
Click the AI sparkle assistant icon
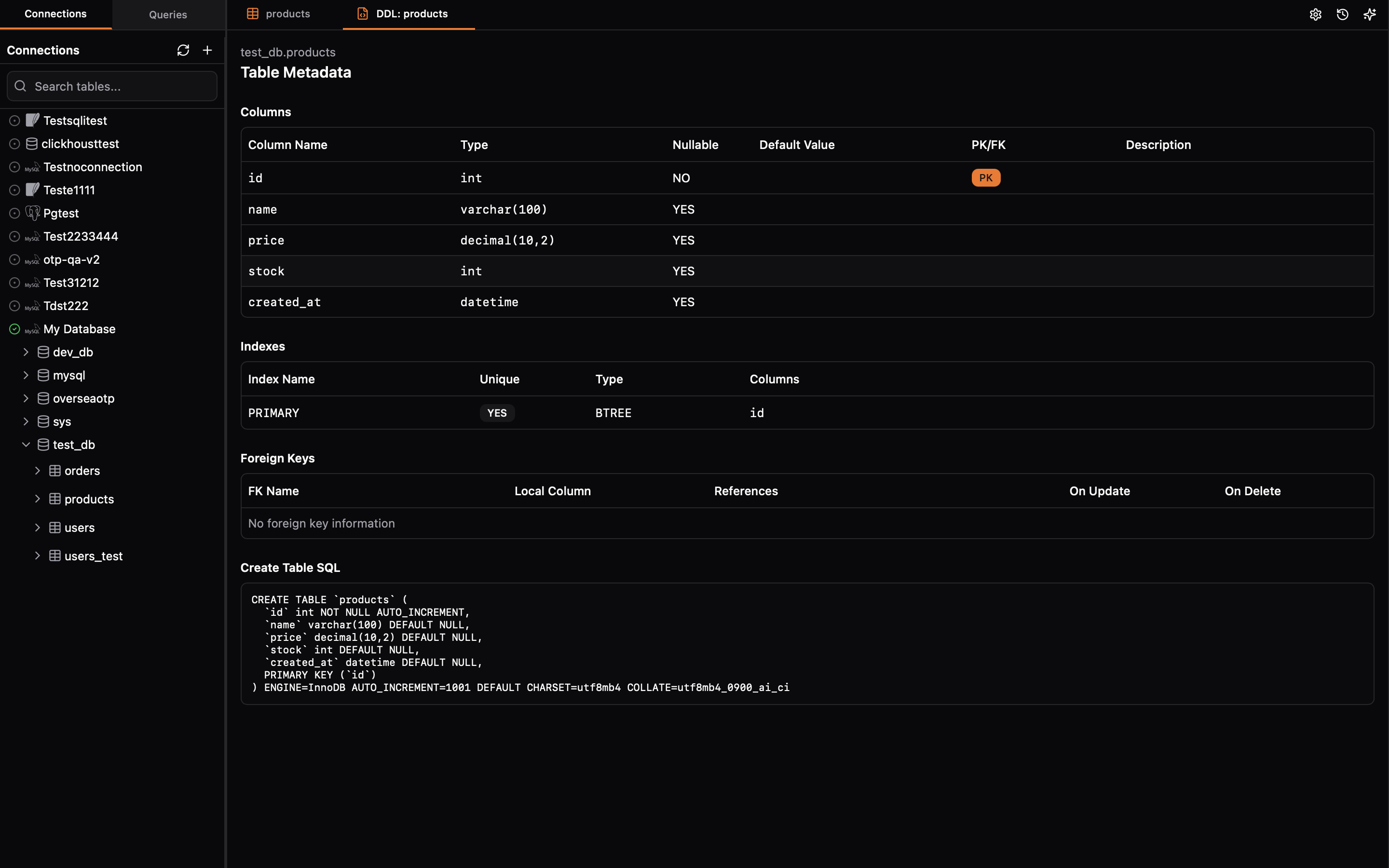pyautogui.click(x=1370, y=14)
